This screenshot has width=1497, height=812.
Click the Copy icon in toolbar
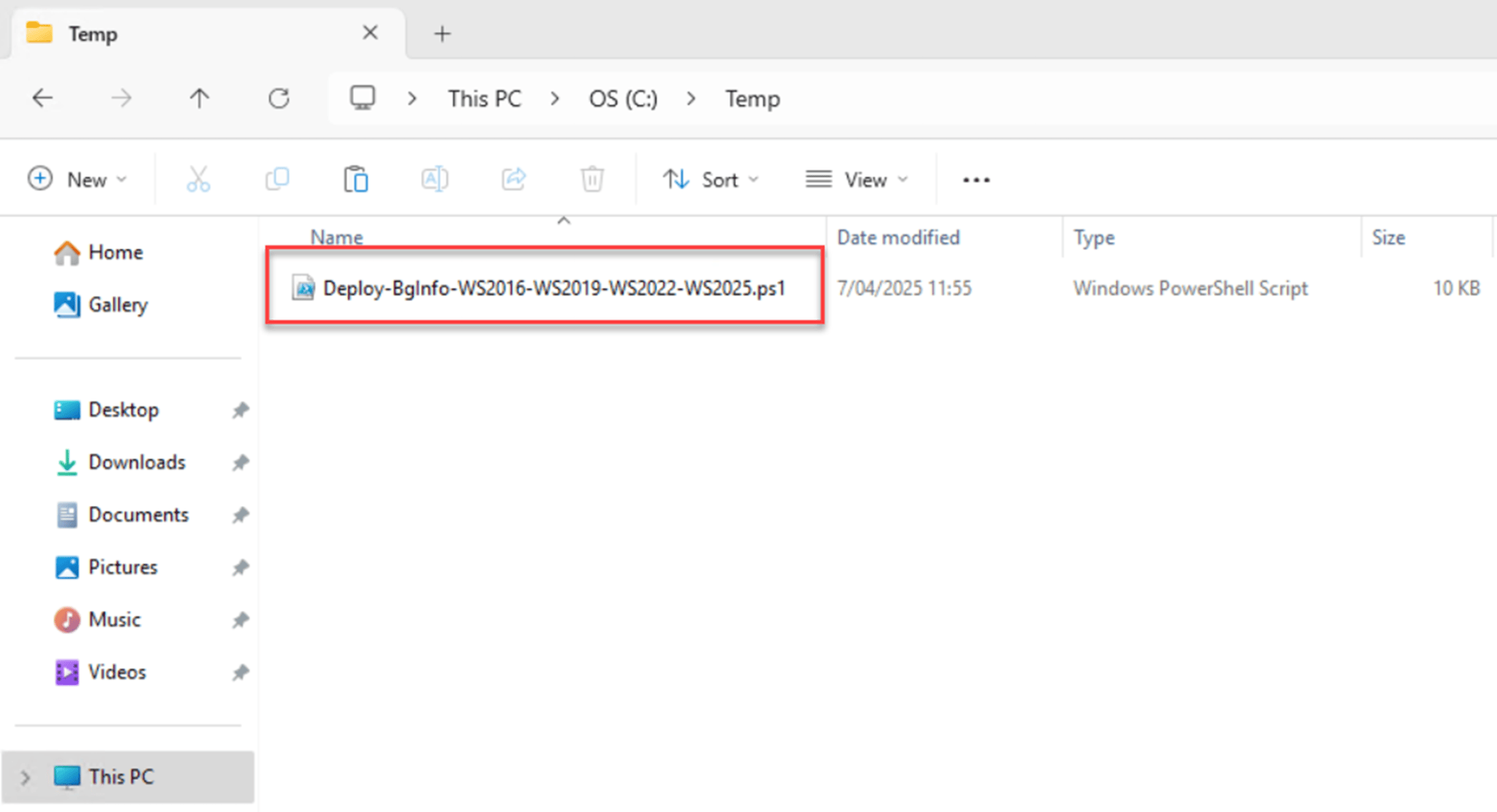pyautogui.click(x=277, y=179)
